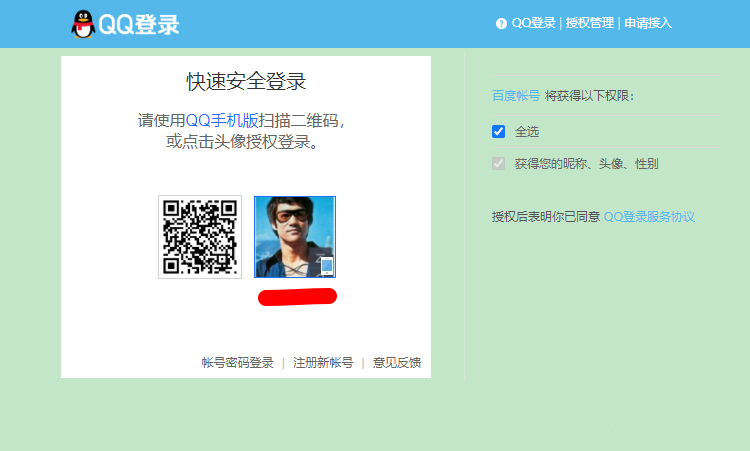The height and width of the screenshot is (451, 750).
Task: Click the QQ手机版 link
Action: [x=222, y=121]
